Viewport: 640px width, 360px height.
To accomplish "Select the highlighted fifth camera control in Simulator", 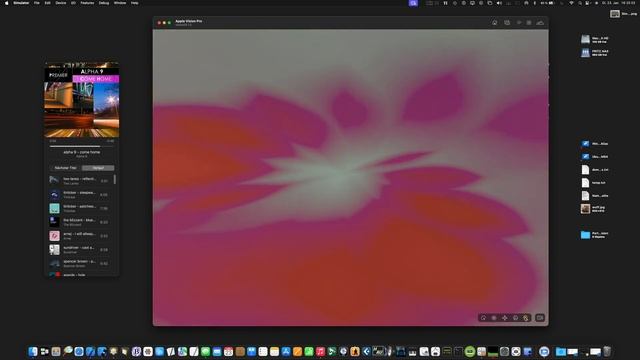I will point(526,318).
